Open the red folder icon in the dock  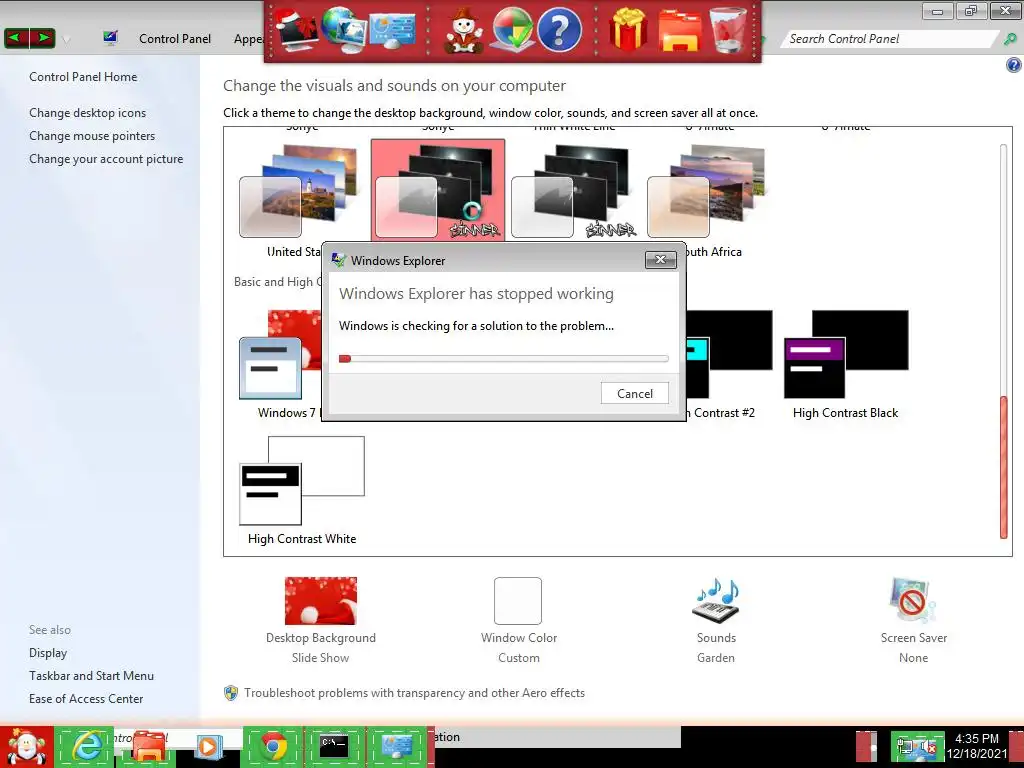point(679,30)
